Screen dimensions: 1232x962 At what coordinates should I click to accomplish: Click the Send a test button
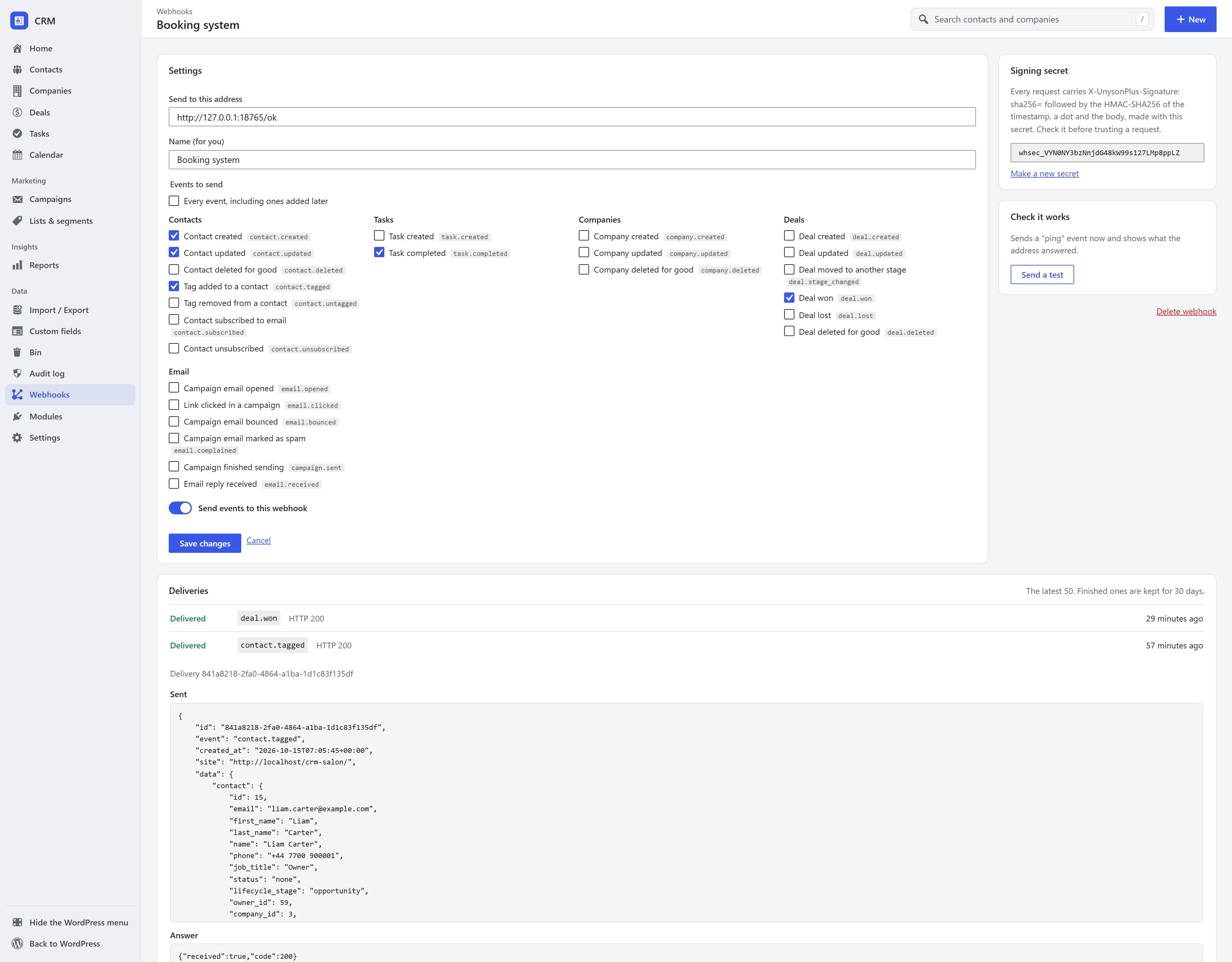pyautogui.click(x=1042, y=274)
